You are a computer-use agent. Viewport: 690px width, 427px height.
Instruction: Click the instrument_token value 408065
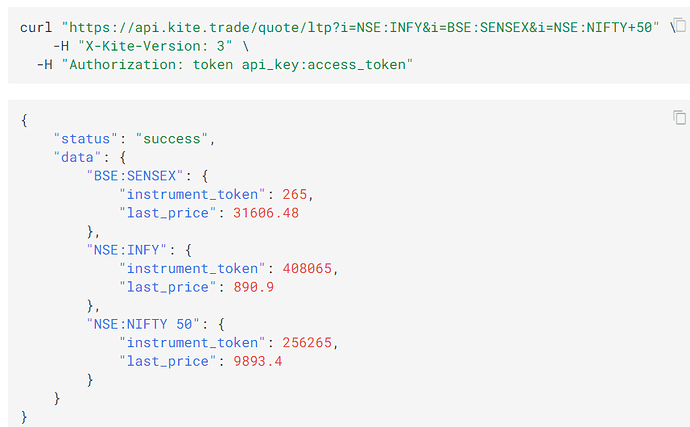pyautogui.click(x=307, y=269)
